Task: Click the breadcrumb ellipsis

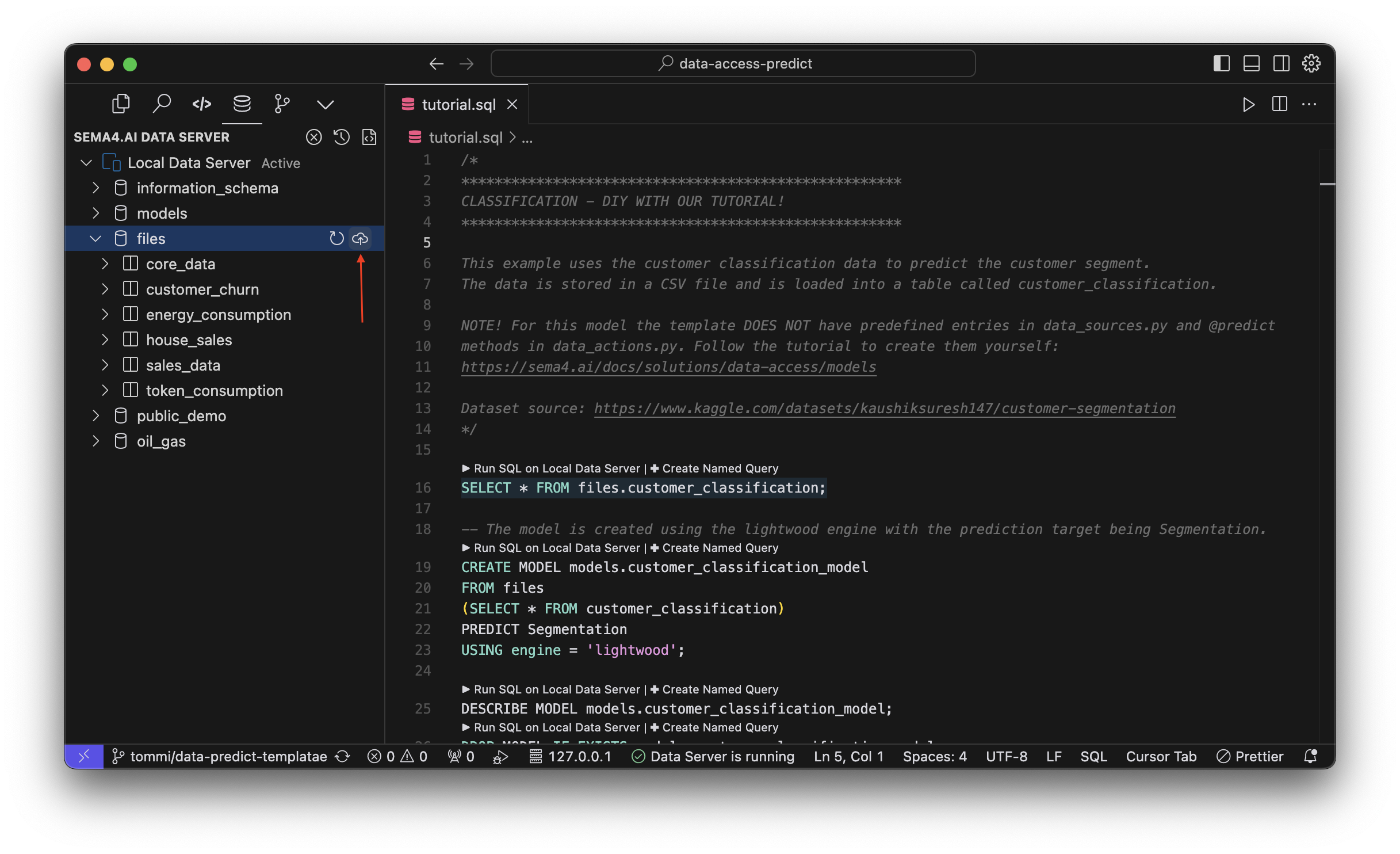Action: (527, 138)
